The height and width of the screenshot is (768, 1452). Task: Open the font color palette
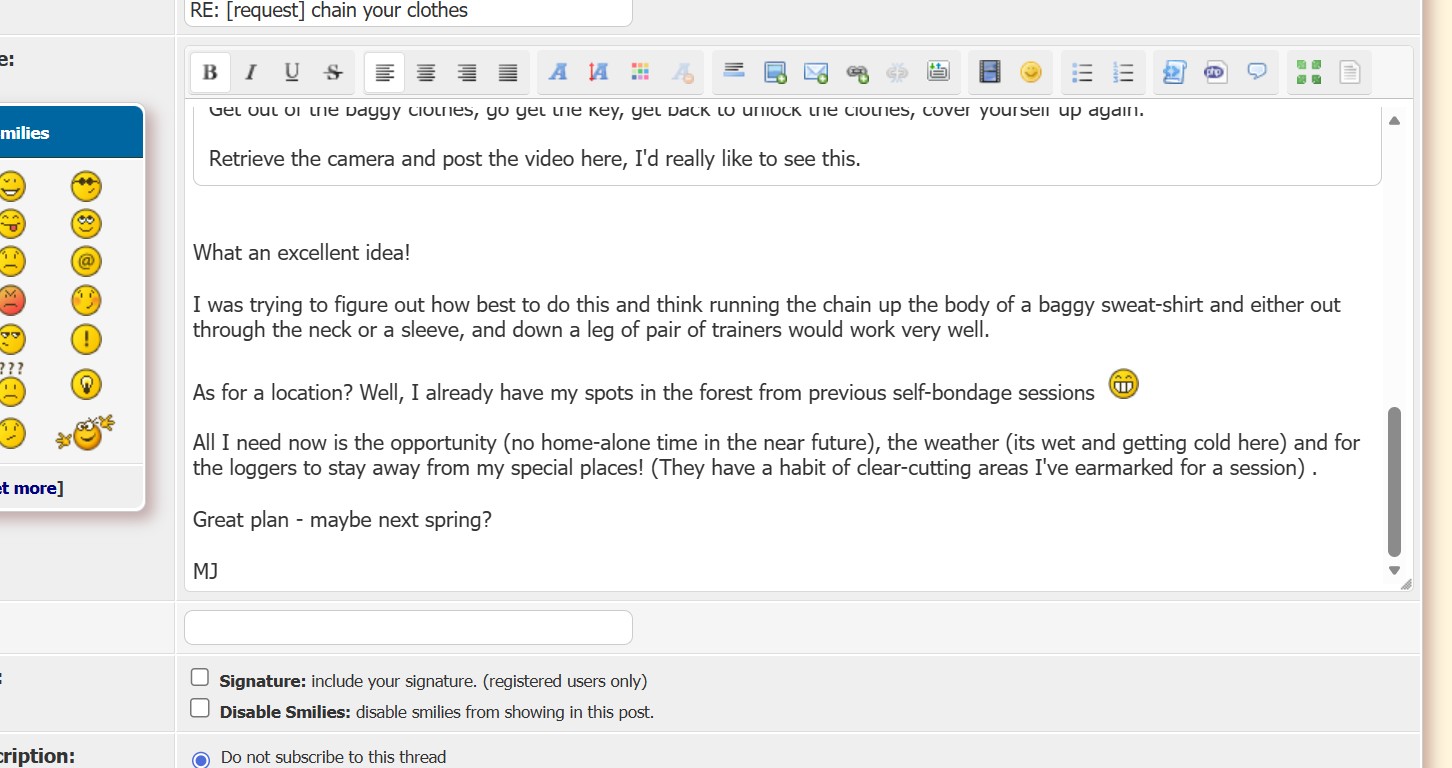click(640, 72)
